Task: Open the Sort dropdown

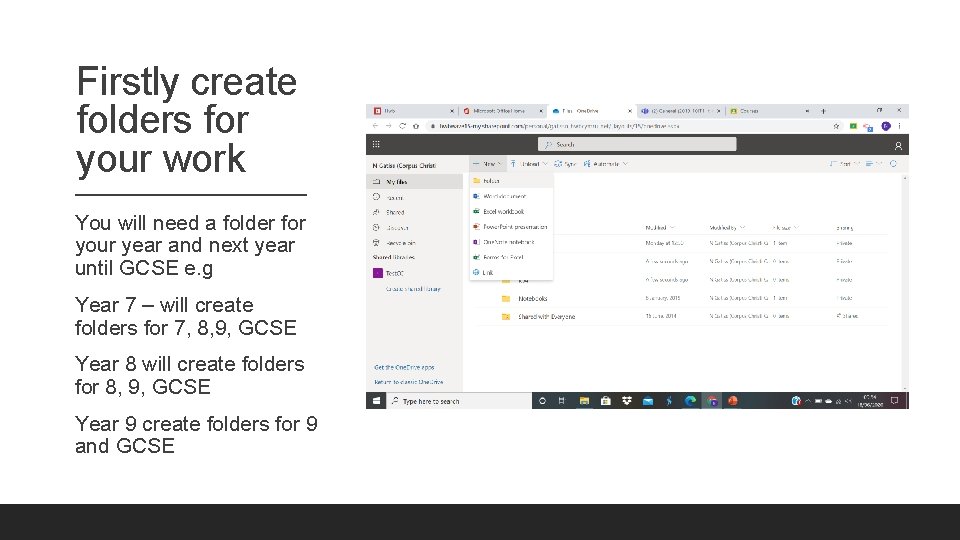Action: point(844,164)
